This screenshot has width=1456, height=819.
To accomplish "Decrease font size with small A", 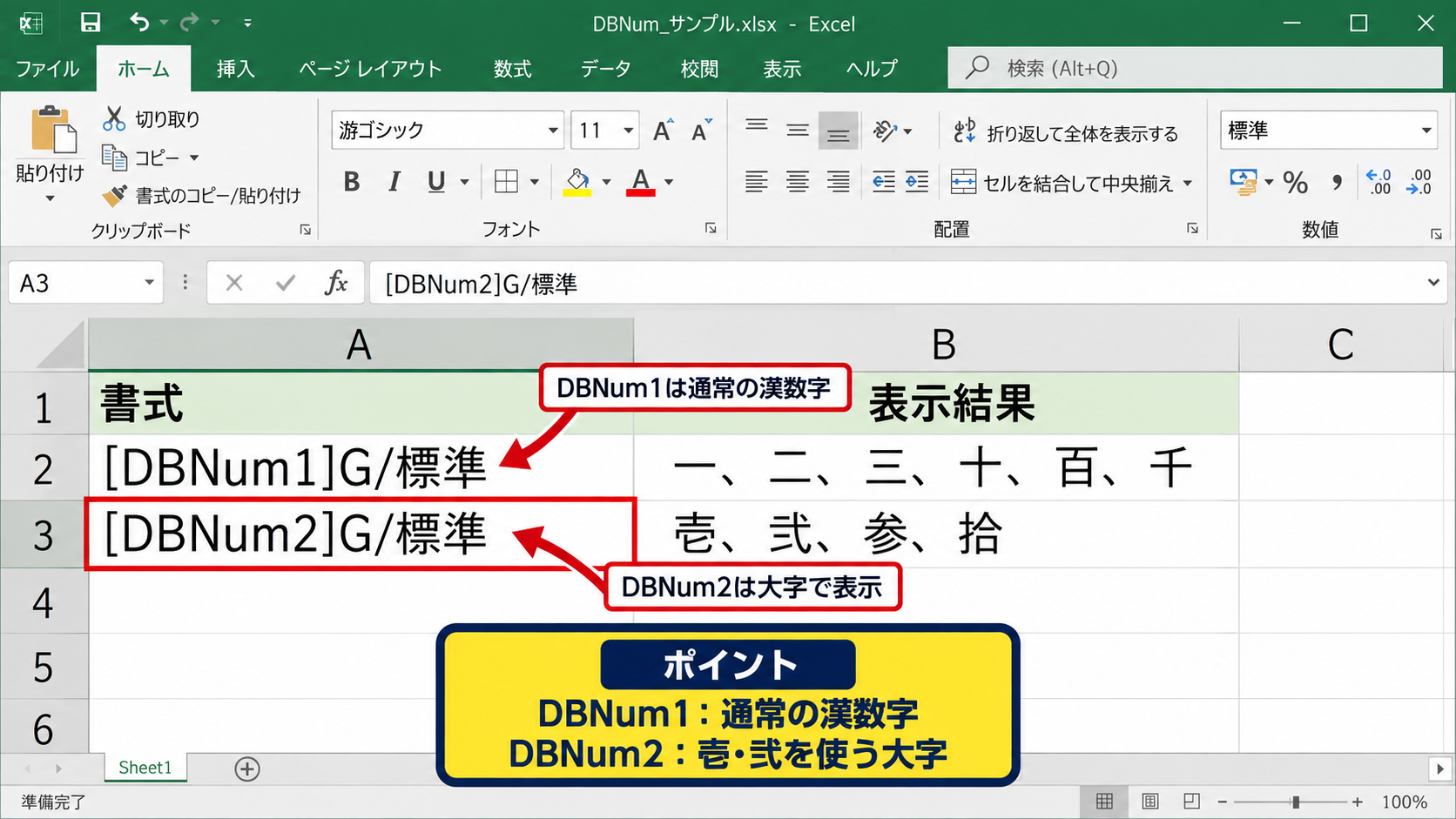I will tap(701, 131).
